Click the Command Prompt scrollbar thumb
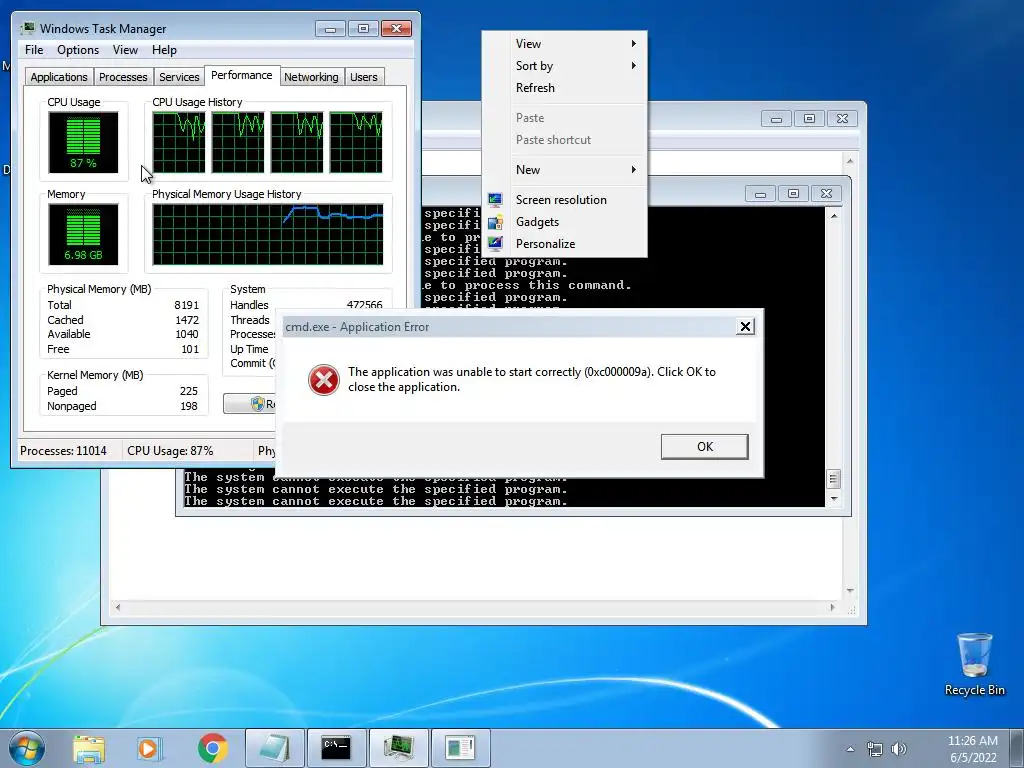This screenshot has height=768, width=1024. (833, 479)
